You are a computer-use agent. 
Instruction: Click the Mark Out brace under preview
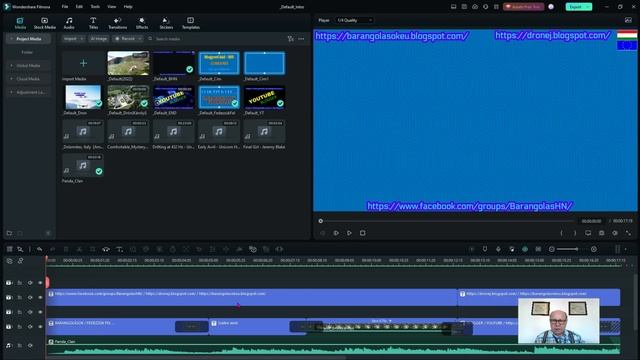575,233
